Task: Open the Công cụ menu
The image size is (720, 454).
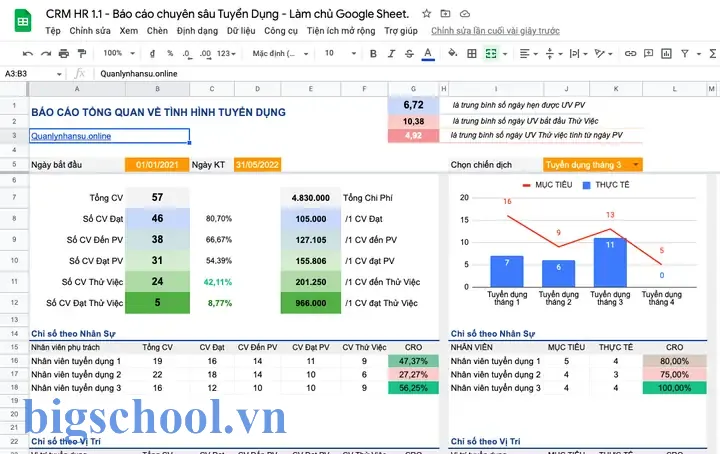Action: [x=281, y=31]
